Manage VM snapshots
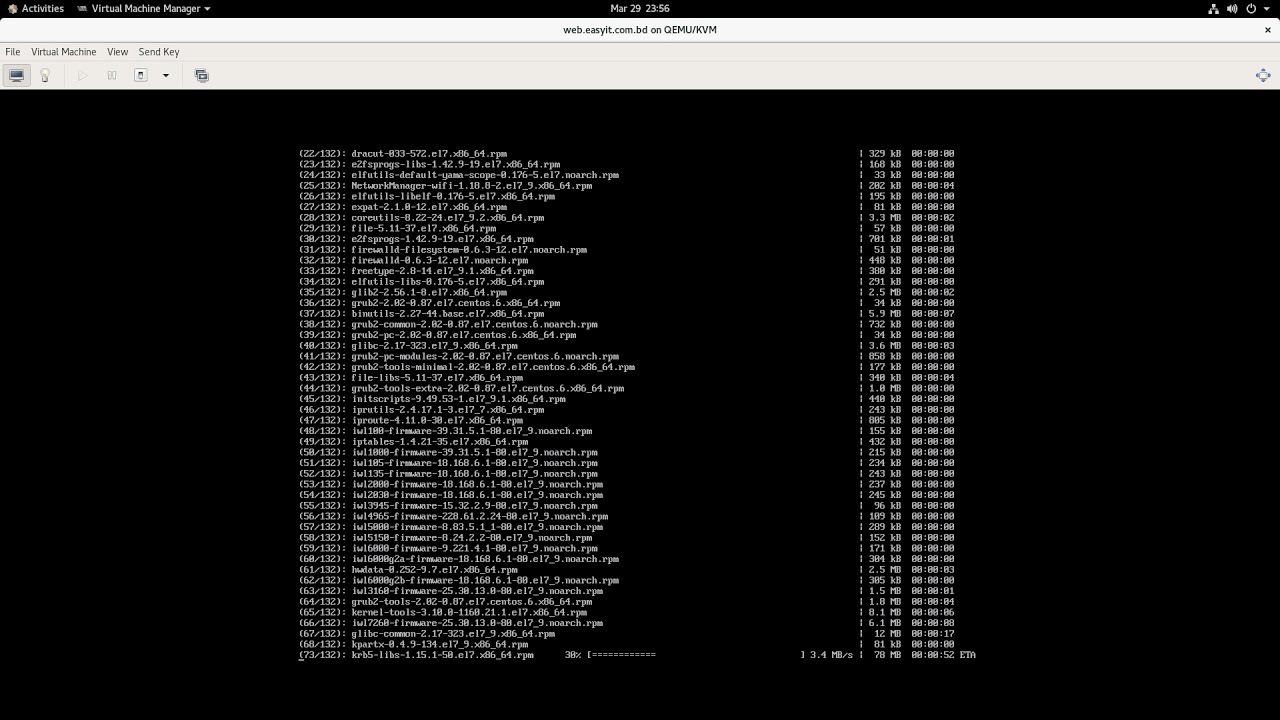 point(202,75)
